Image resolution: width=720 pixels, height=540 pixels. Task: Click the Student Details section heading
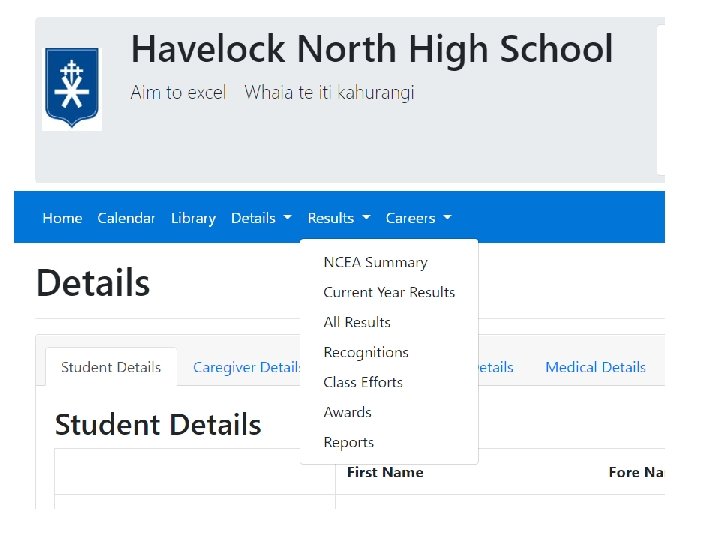(x=158, y=424)
